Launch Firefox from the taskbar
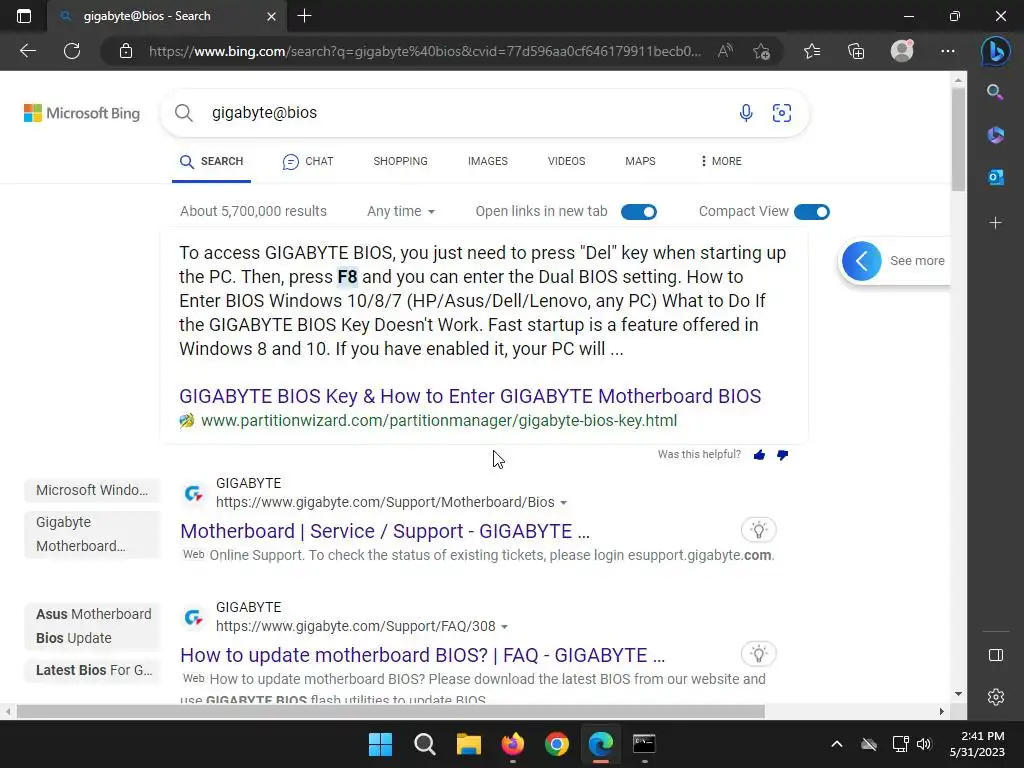 tap(513, 744)
